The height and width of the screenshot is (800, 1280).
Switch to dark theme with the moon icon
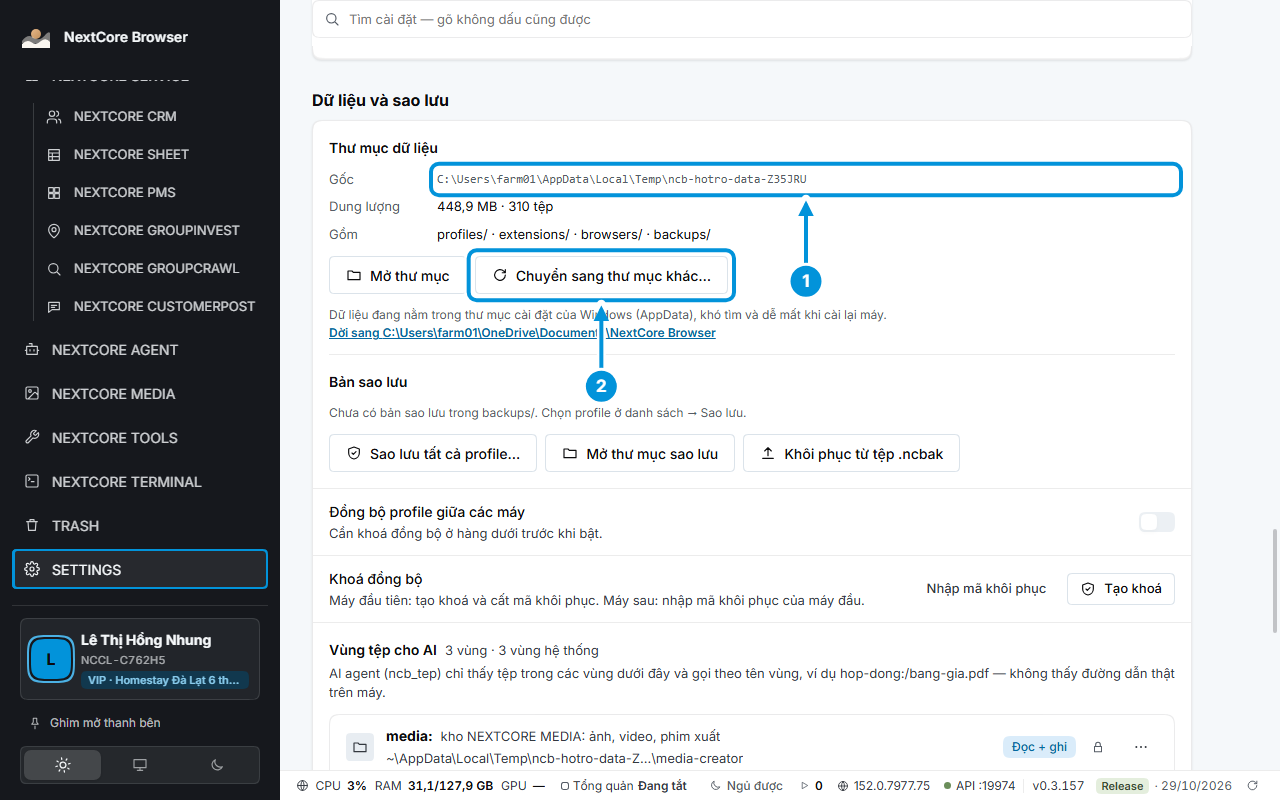tap(217, 765)
